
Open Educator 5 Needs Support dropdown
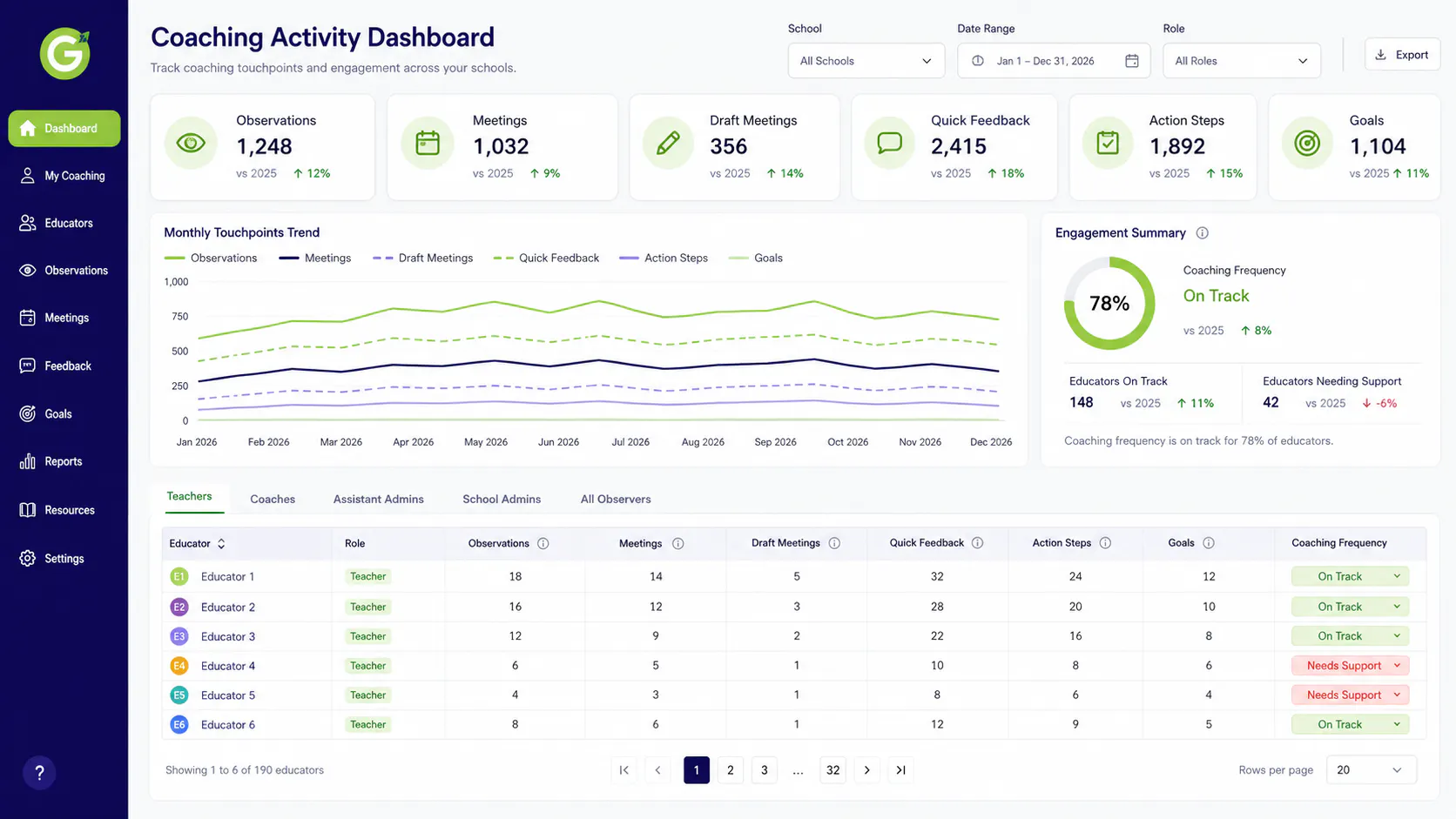pos(1351,695)
